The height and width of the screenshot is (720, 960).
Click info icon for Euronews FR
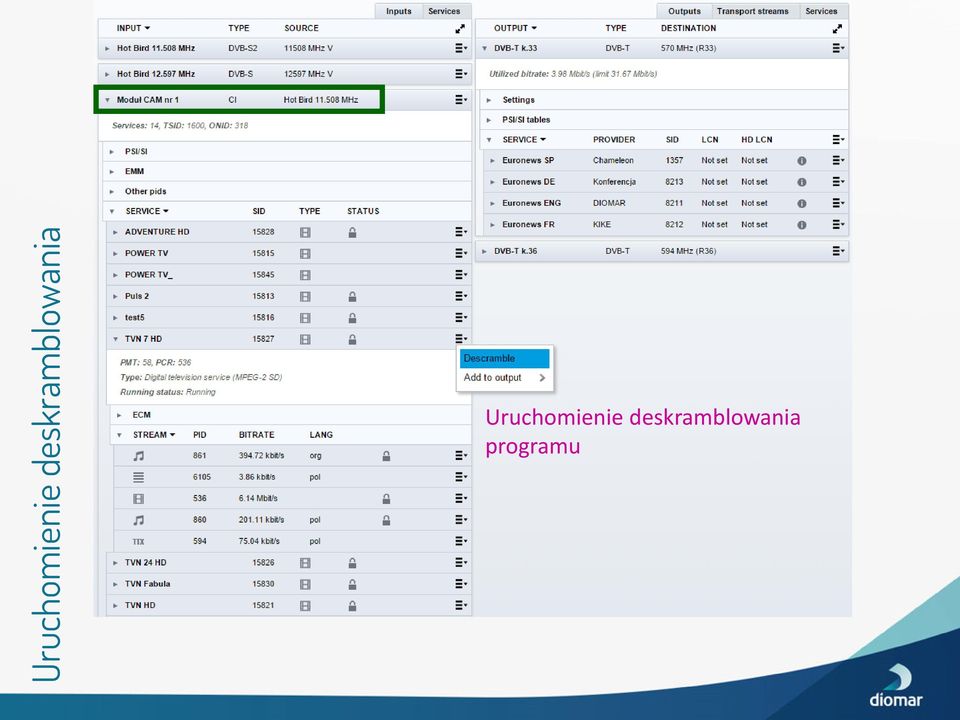(x=801, y=225)
